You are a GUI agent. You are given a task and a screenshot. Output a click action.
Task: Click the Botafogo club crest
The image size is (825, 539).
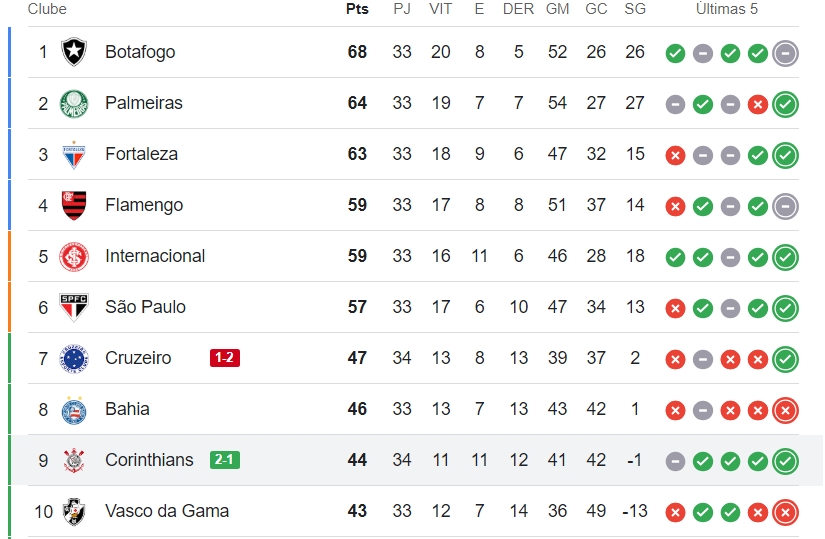click(74, 52)
